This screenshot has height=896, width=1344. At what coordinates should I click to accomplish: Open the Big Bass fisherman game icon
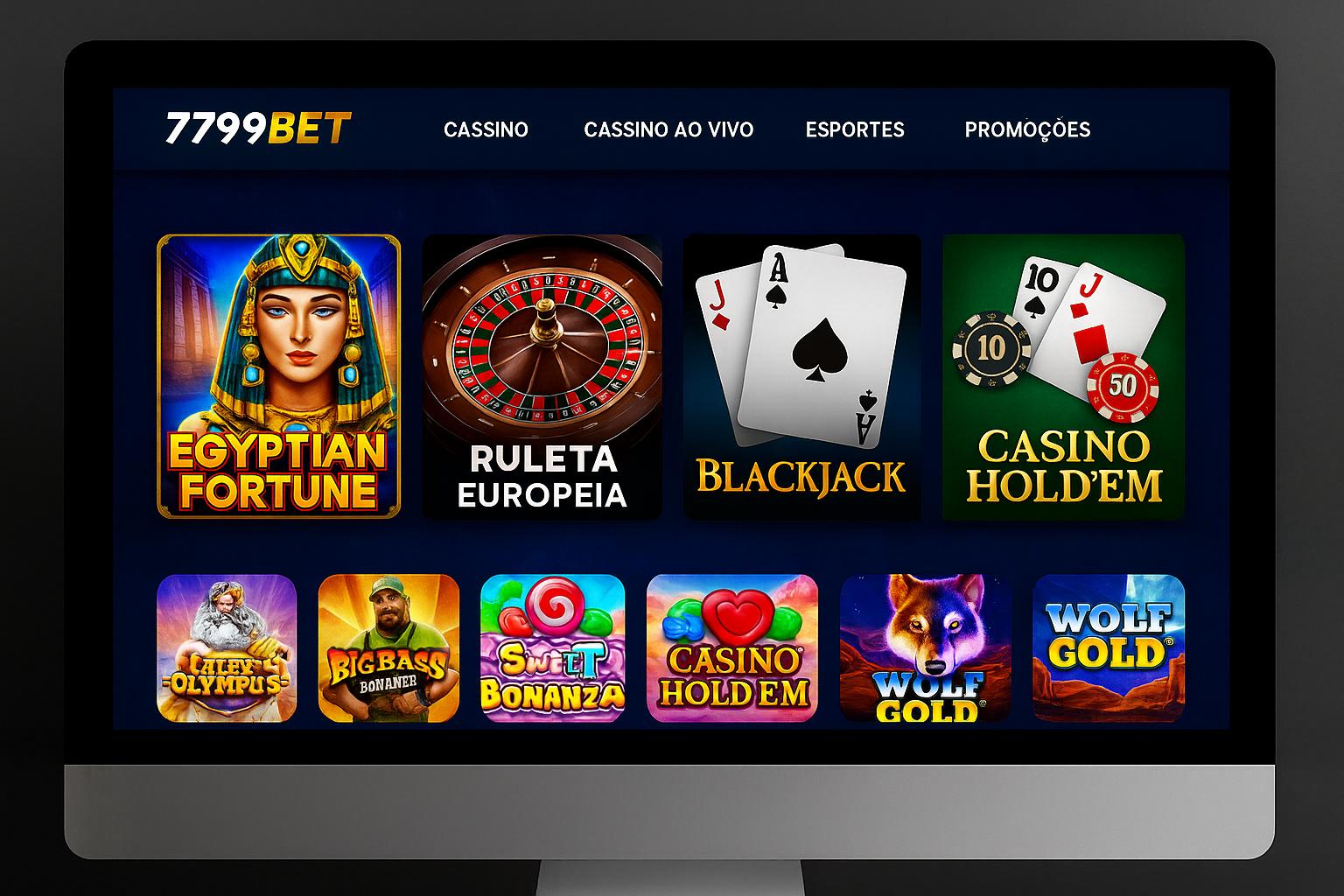(x=388, y=648)
